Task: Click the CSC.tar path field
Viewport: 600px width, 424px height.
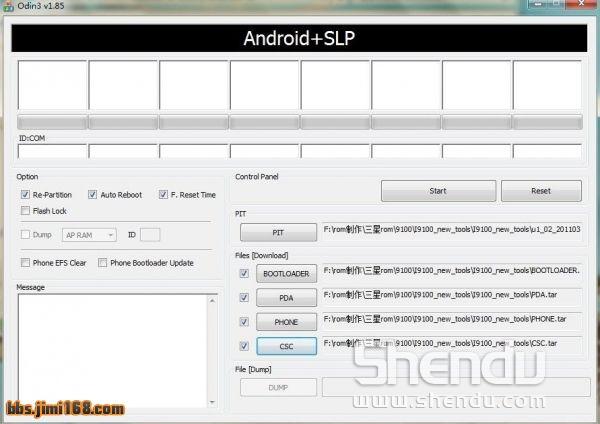Action: 452,346
